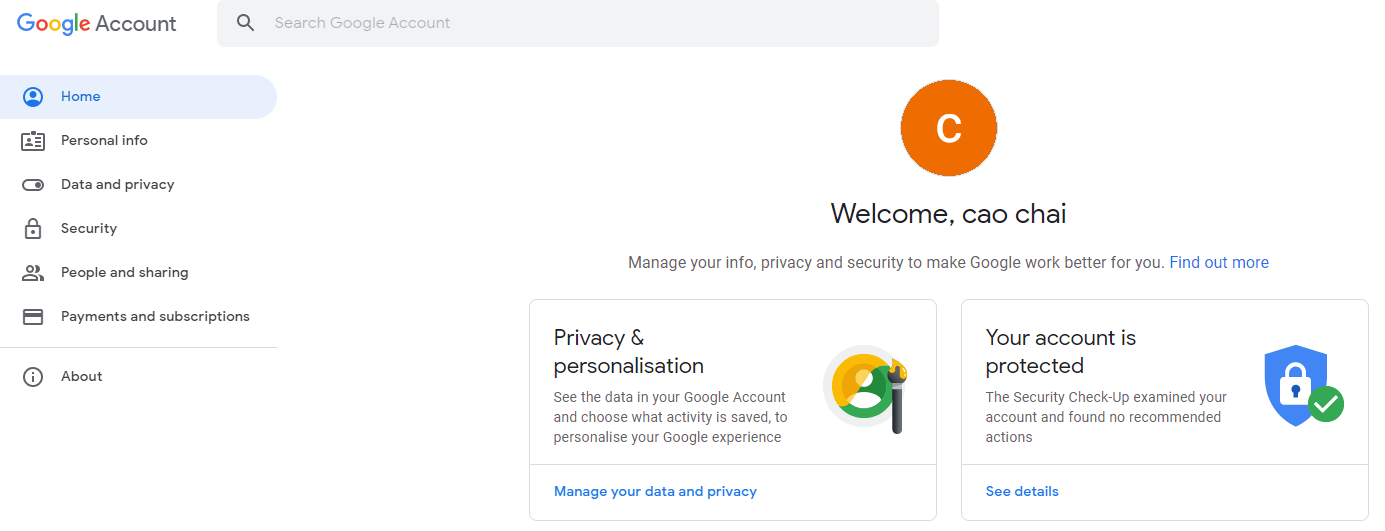1385x531 pixels.
Task: Click the privacy personalisation illustration
Action: [x=866, y=389]
